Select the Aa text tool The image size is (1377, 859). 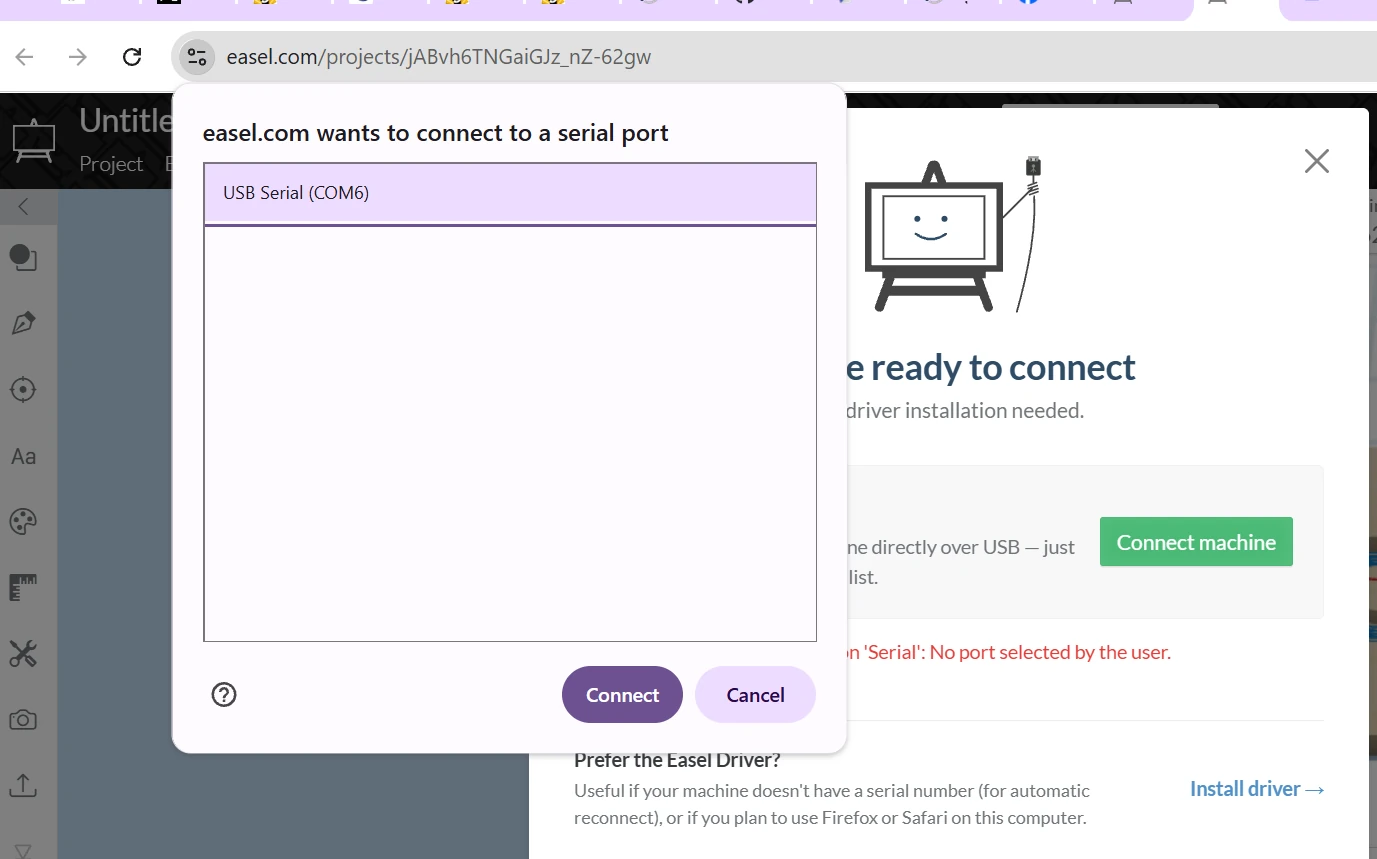[23, 456]
